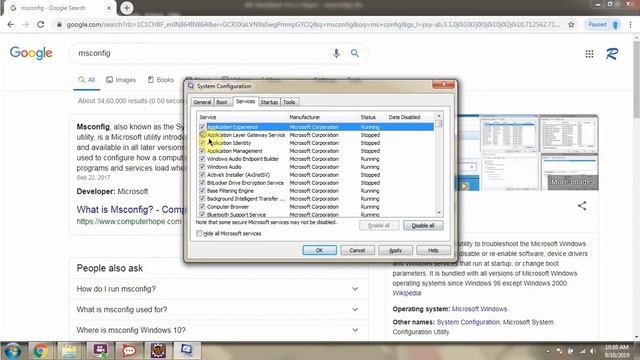Click the volume speaker tray icon
This screenshot has width=640, height=360.
pyautogui.click(x=593, y=351)
